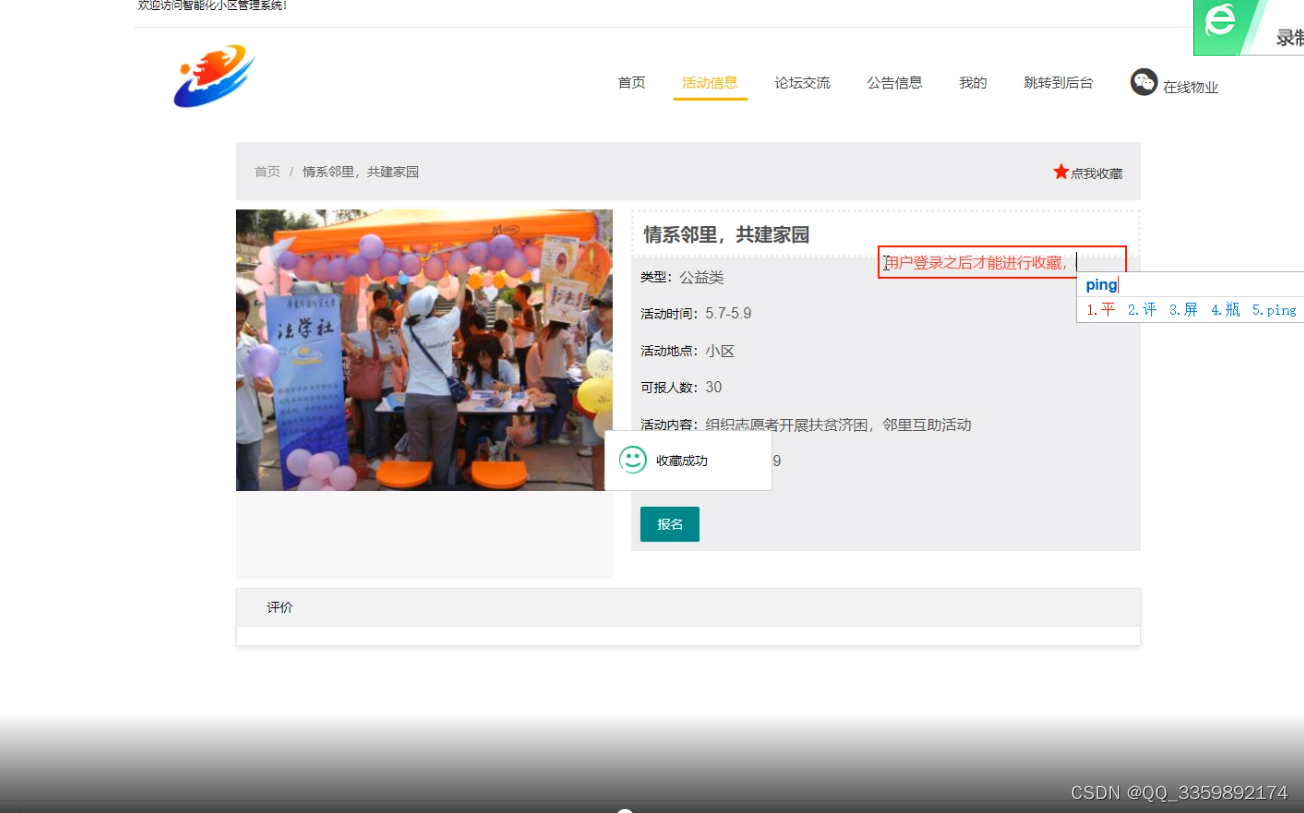Choose IME candidate 1.平
This screenshot has width=1304, height=813.
[1101, 310]
